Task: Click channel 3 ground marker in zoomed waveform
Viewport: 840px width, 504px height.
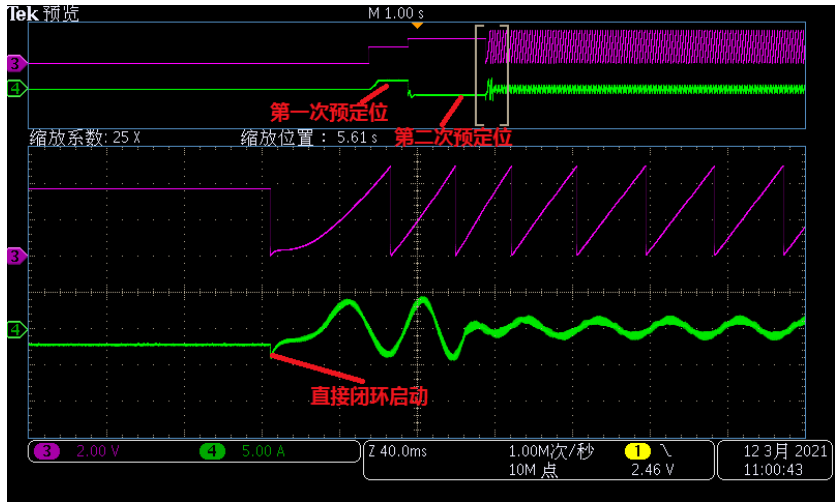Action: tap(15, 257)
